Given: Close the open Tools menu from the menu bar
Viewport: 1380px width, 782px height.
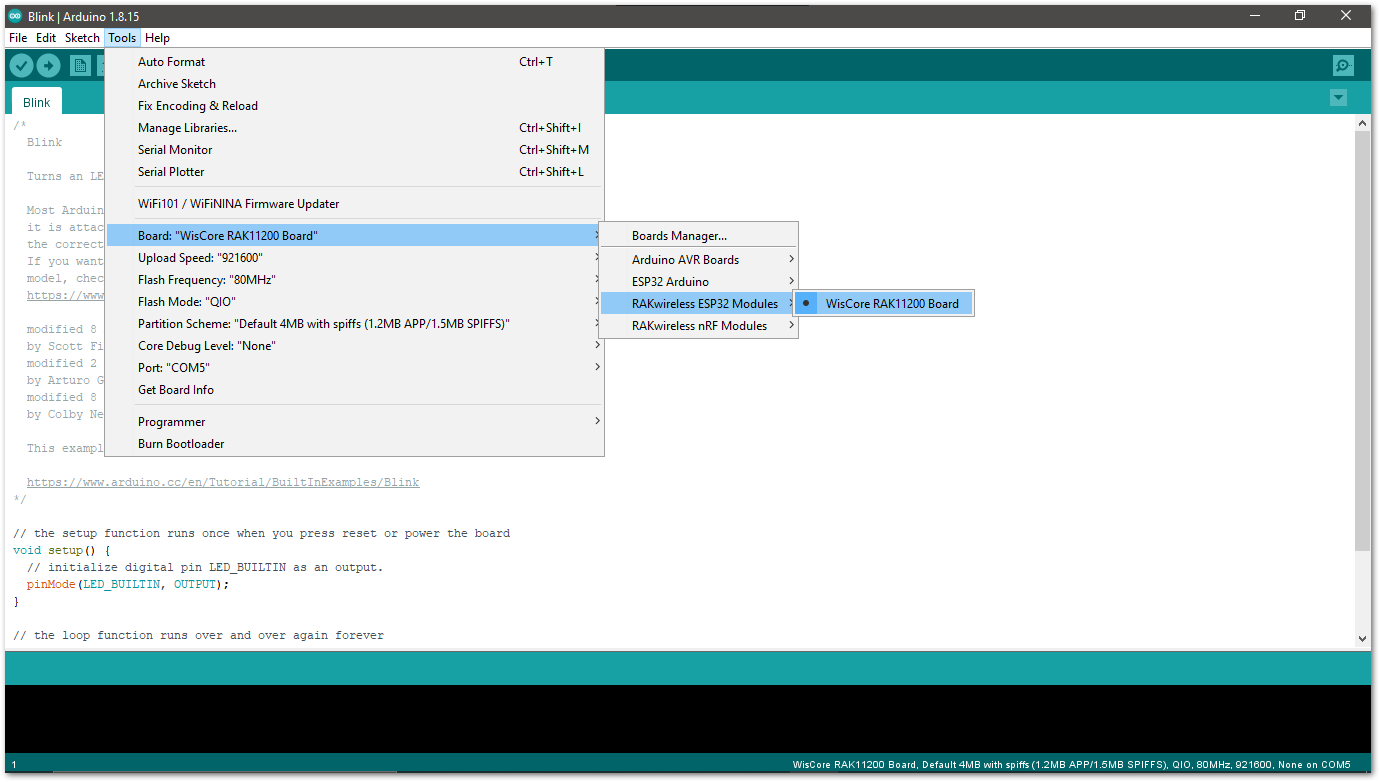Looking at the screenshot, I should click(x=122, y=38).
